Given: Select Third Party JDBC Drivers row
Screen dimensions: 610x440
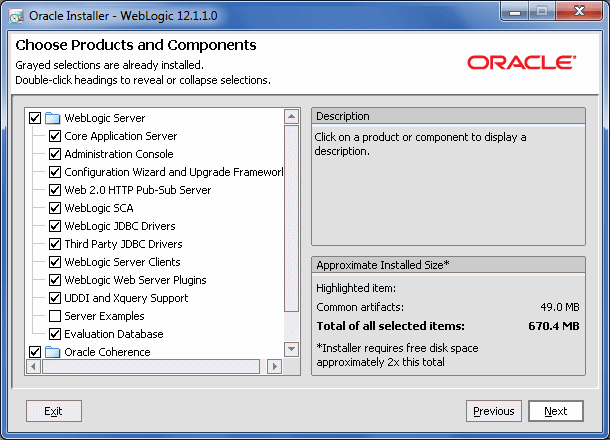Looking at the screenshot, I should pyautogui.click(x=123, y=244).
